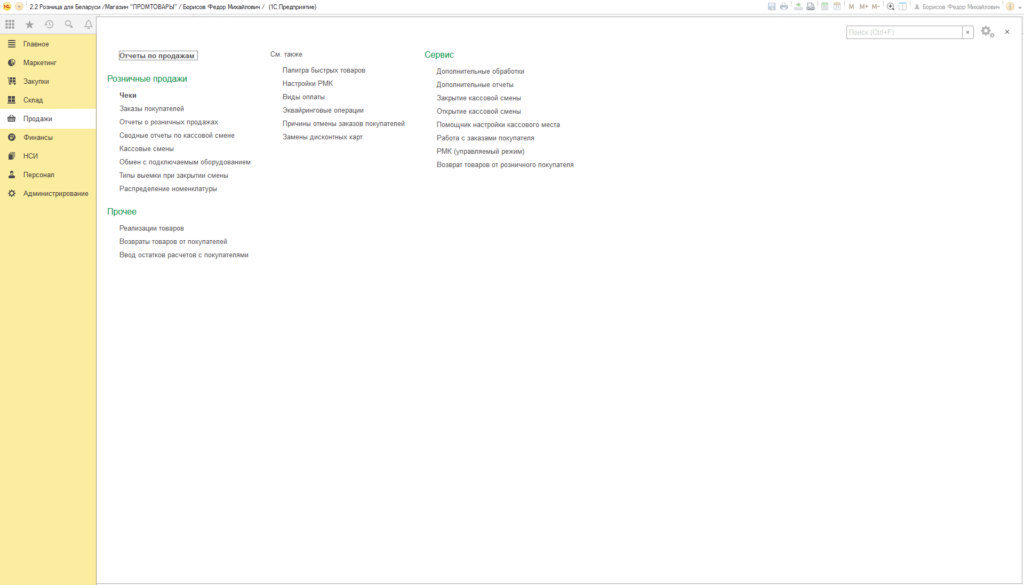
Task: Open Замены дисконтных карт
Action: pos(323,137)
